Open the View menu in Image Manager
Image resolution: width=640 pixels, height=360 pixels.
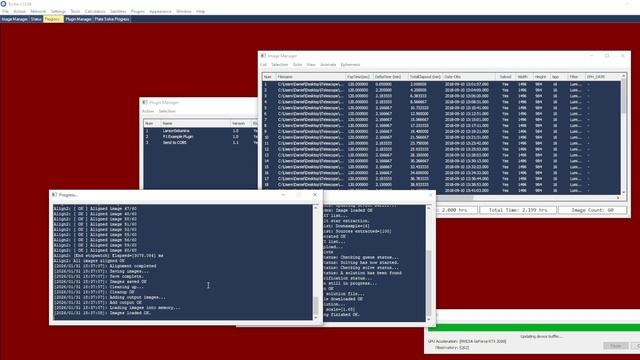pos(311,64)
